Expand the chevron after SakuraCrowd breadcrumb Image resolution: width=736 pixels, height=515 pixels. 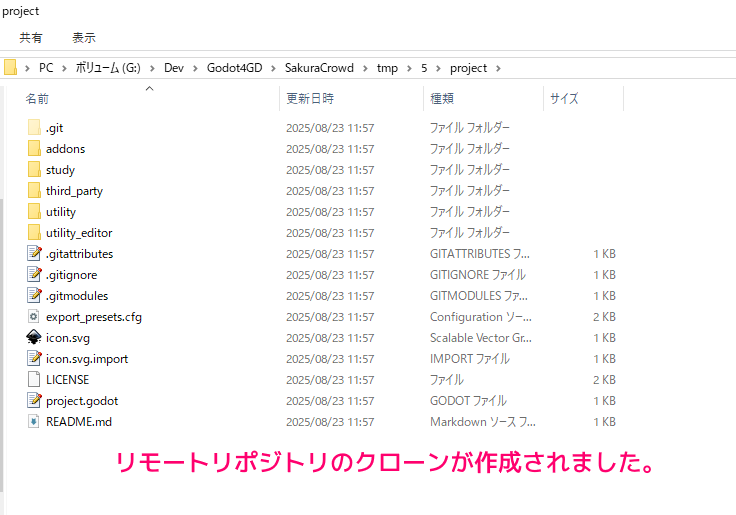(x=365, y=68)
